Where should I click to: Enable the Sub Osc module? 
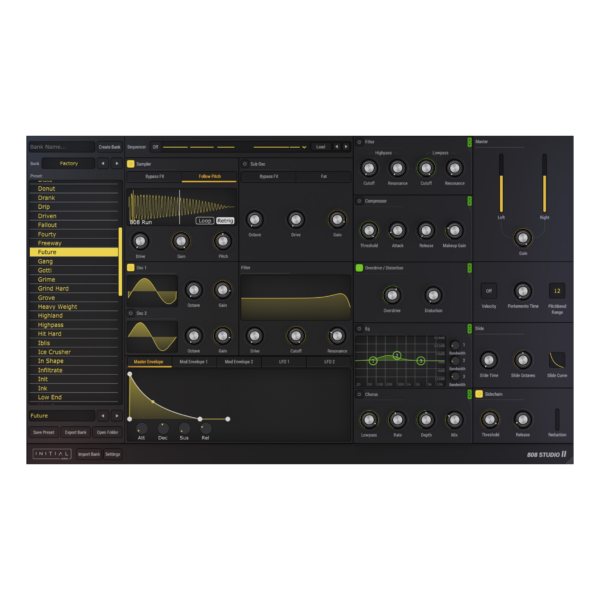[244, 163]
